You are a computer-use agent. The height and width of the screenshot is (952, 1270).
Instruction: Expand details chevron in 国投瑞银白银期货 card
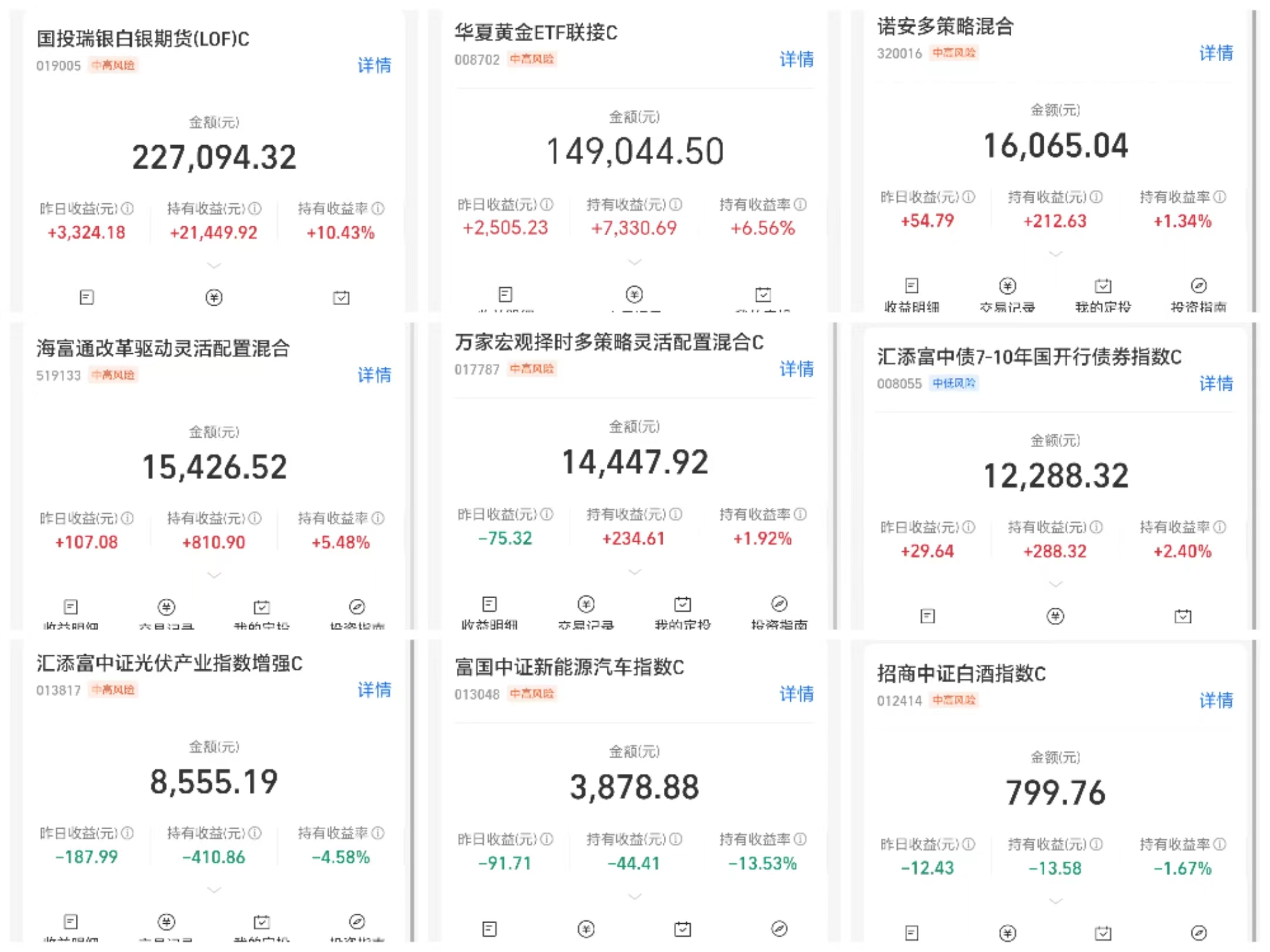(x=214, y=266)
